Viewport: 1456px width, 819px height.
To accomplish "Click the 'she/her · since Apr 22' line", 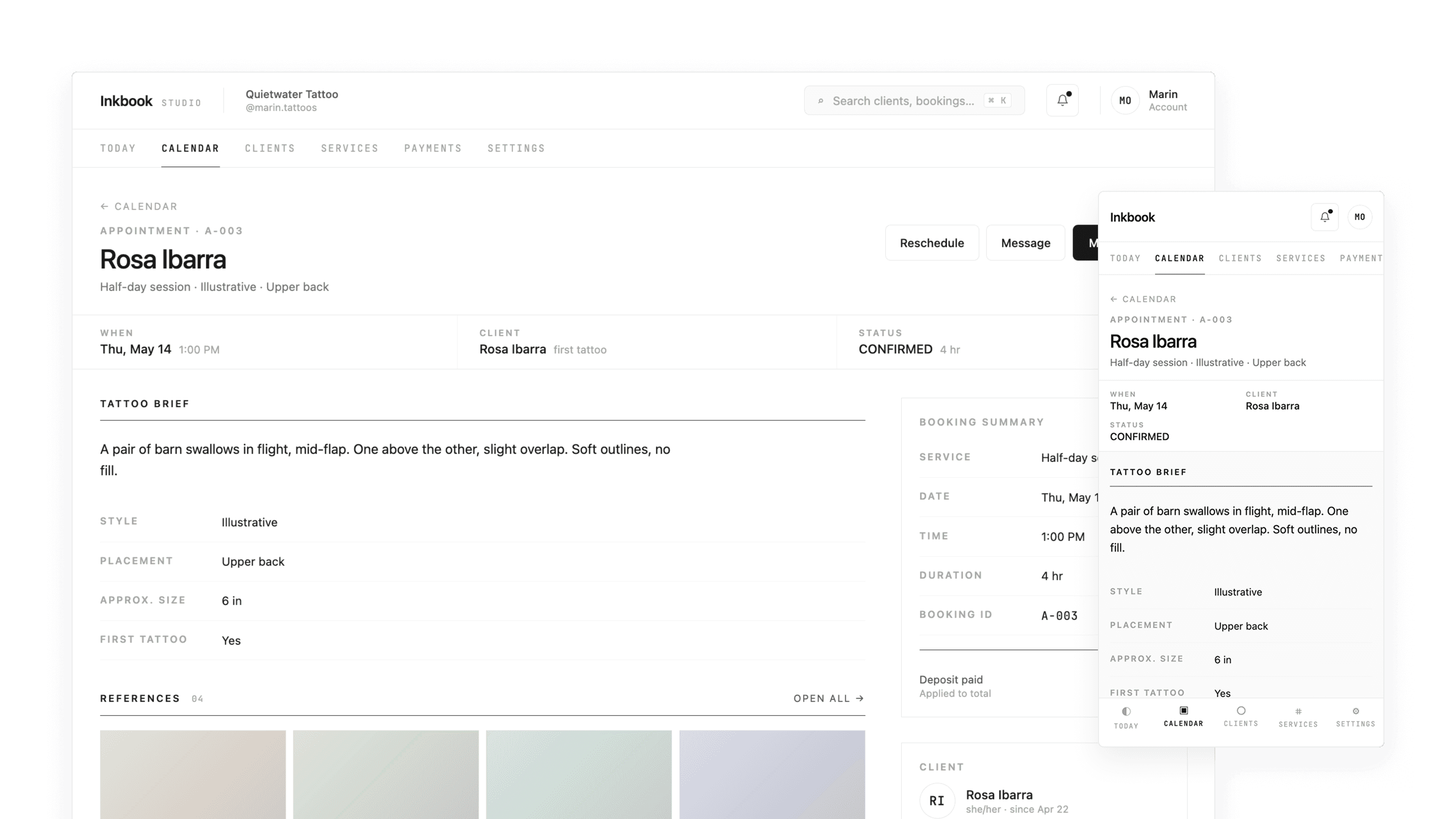I will (1017, 810).
